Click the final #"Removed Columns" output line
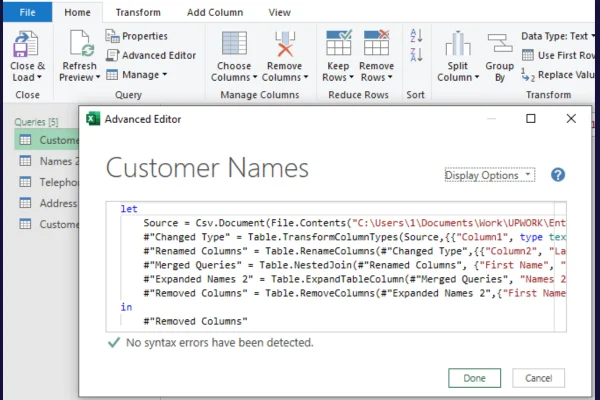The image size is (600, 400). click(x=195, y=322)
